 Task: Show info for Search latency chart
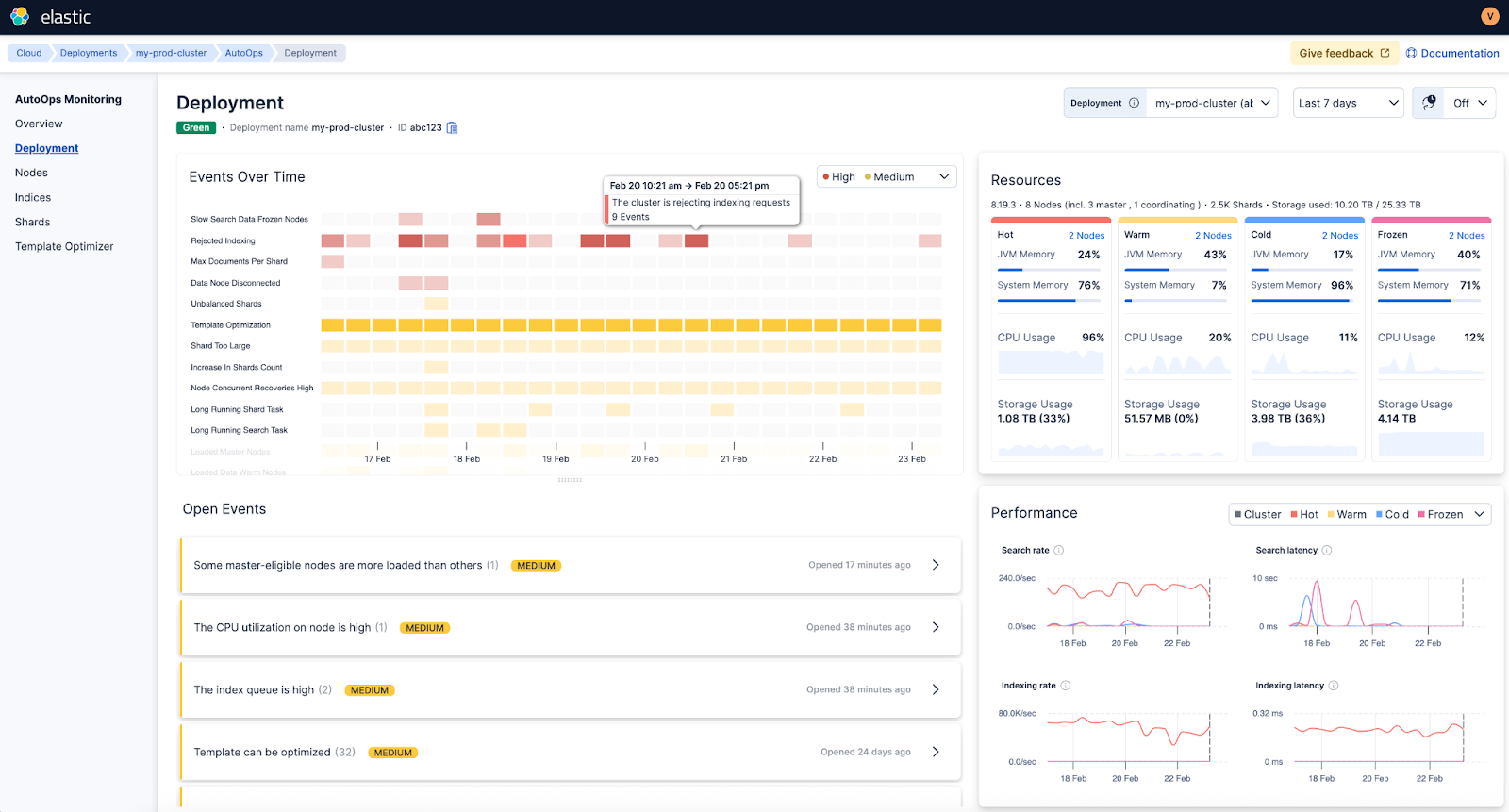pos(1327,551)
